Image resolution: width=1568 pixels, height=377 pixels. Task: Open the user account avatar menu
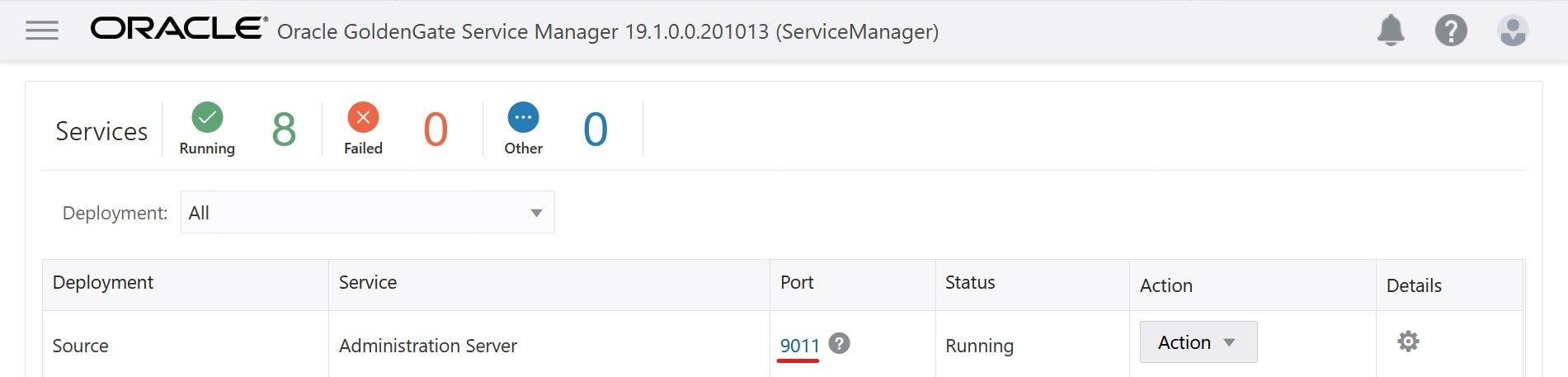pyautogui.click(x=1512, y=31)
